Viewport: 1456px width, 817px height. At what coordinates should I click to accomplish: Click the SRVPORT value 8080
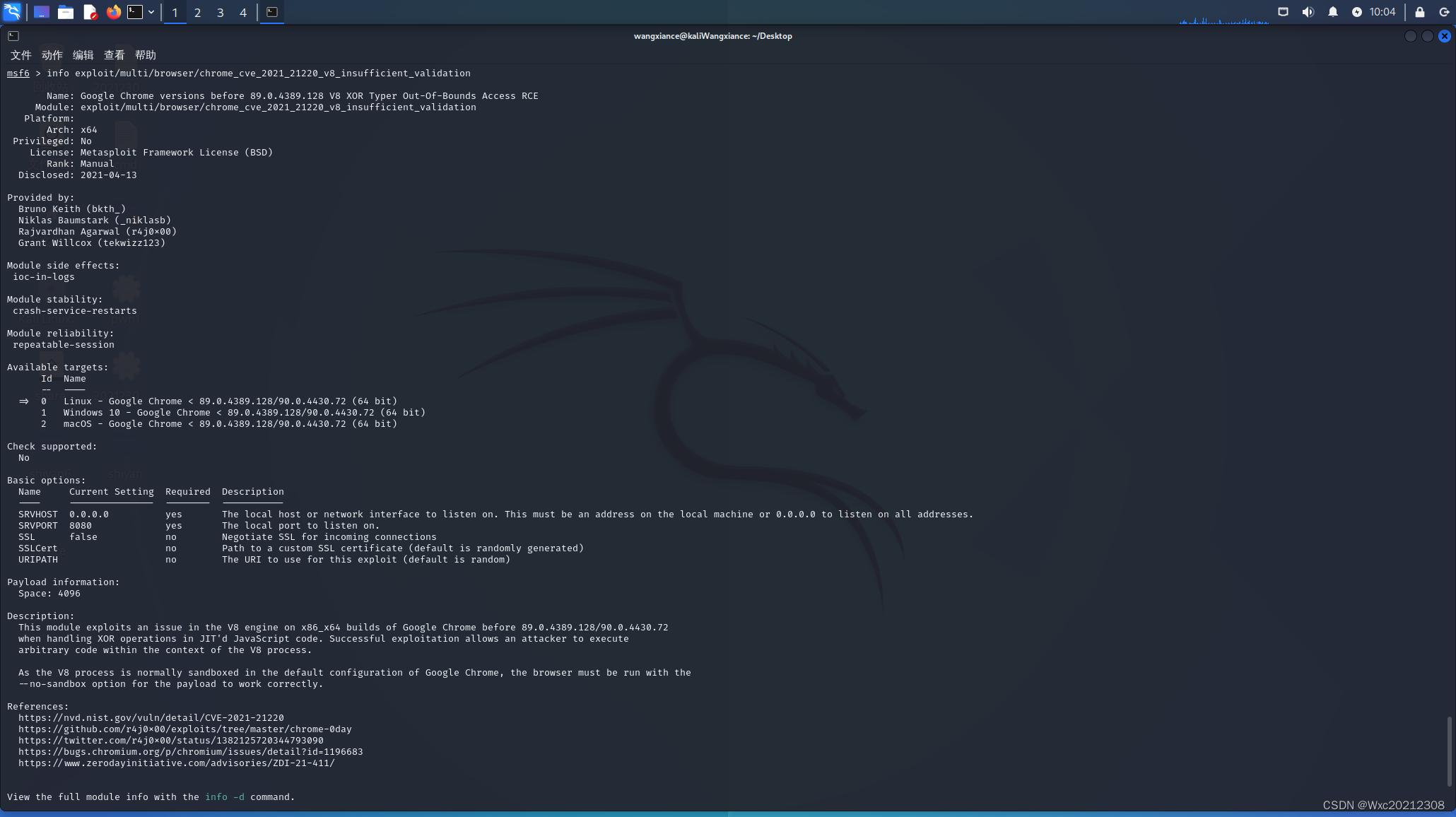tap(81, 526)
